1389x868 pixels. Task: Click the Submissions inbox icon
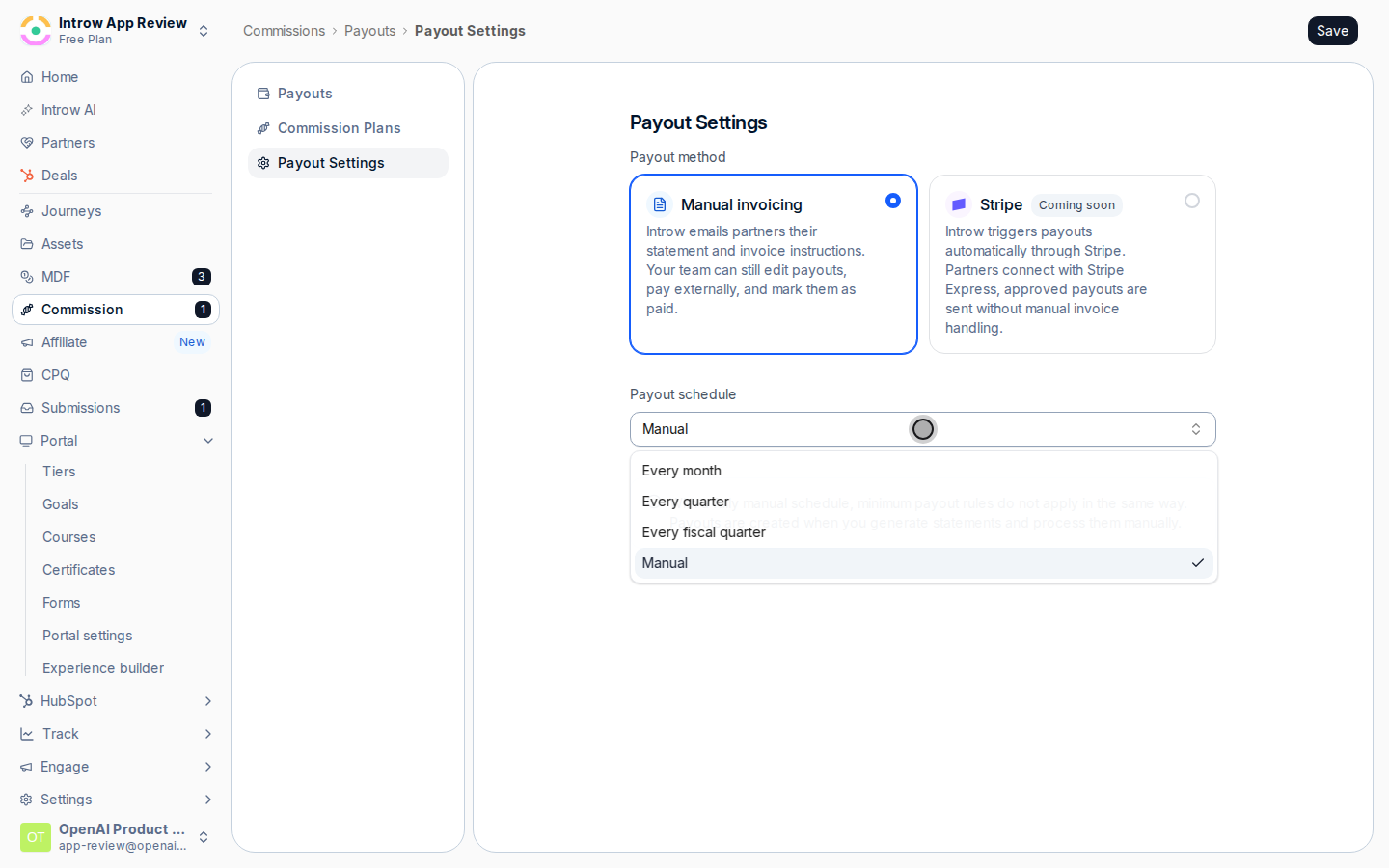(27, 408)
